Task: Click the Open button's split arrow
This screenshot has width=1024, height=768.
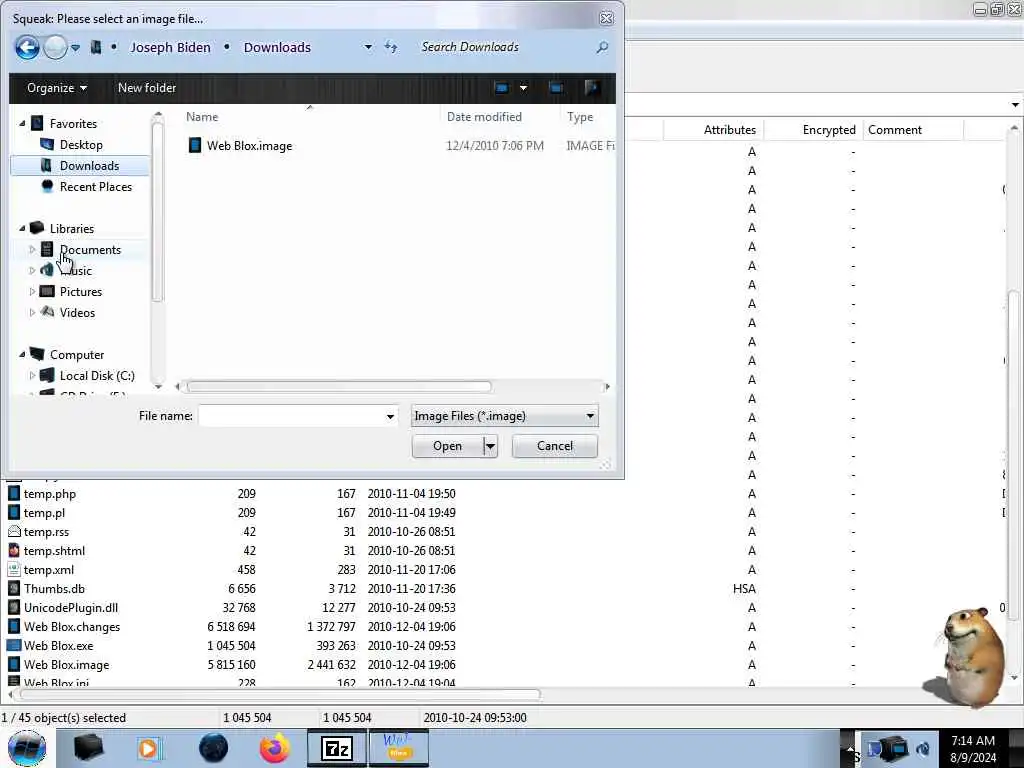Action: (490, 446)
